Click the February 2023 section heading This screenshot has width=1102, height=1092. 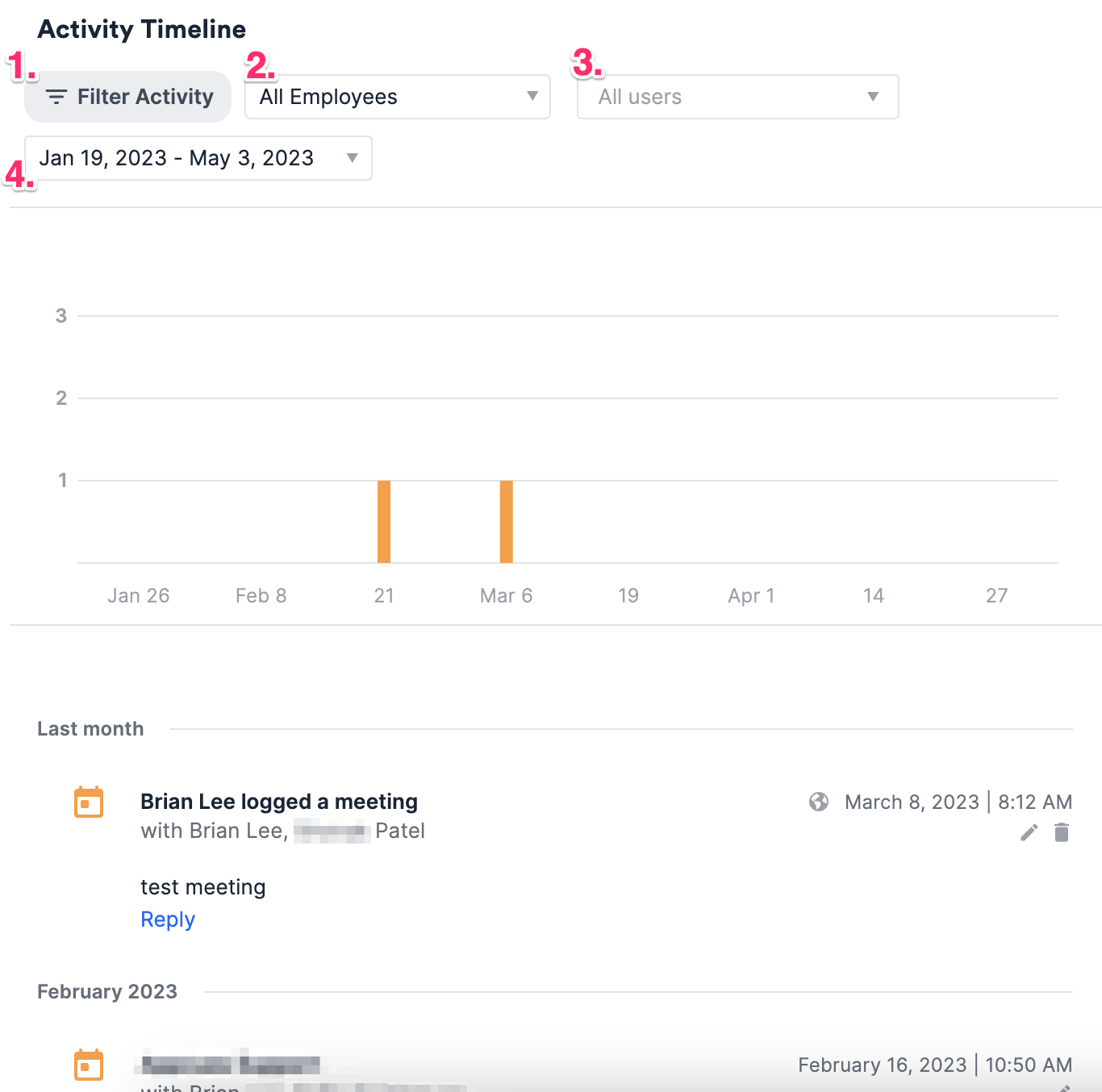106,991
